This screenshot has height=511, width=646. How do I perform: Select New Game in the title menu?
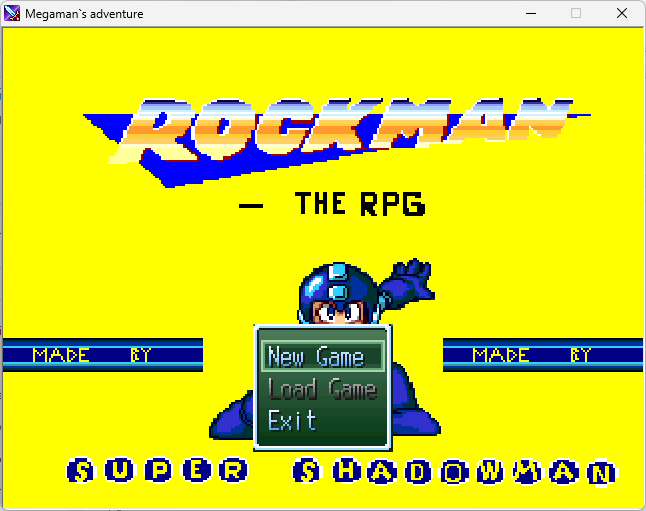pos(323,356)
